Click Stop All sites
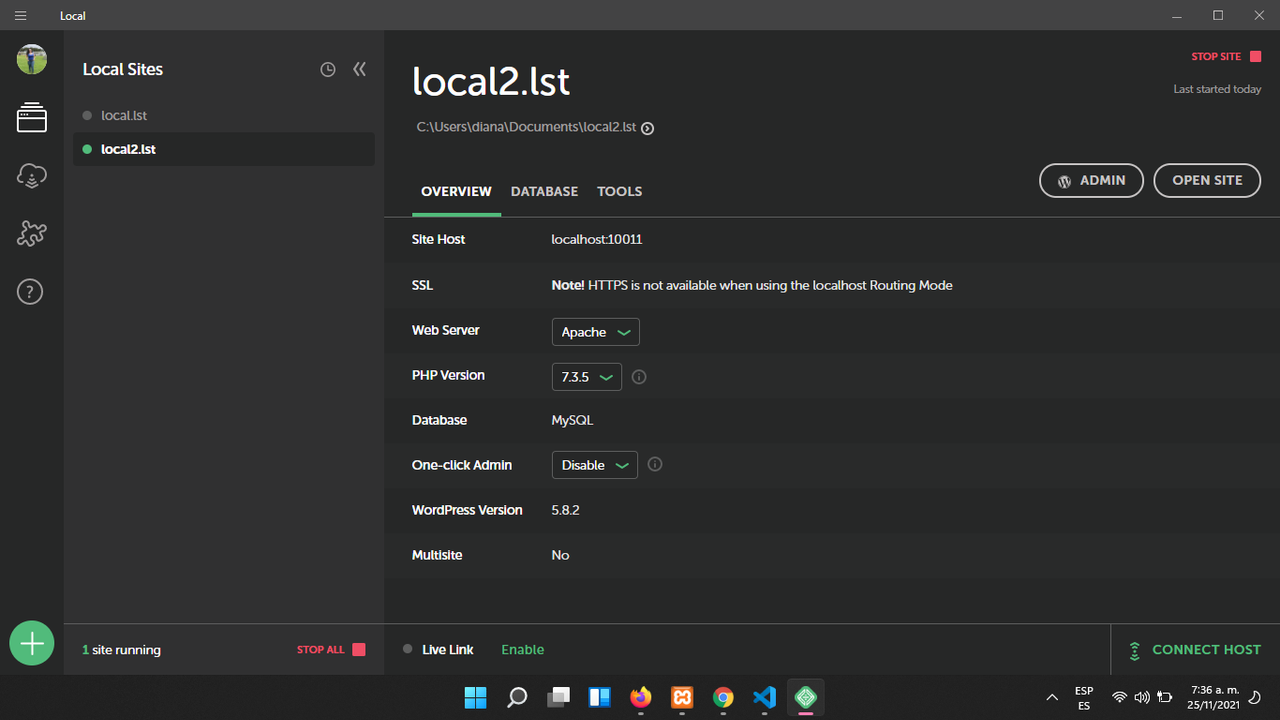Viewport: 1280px width, 720px height. [331, 650]
